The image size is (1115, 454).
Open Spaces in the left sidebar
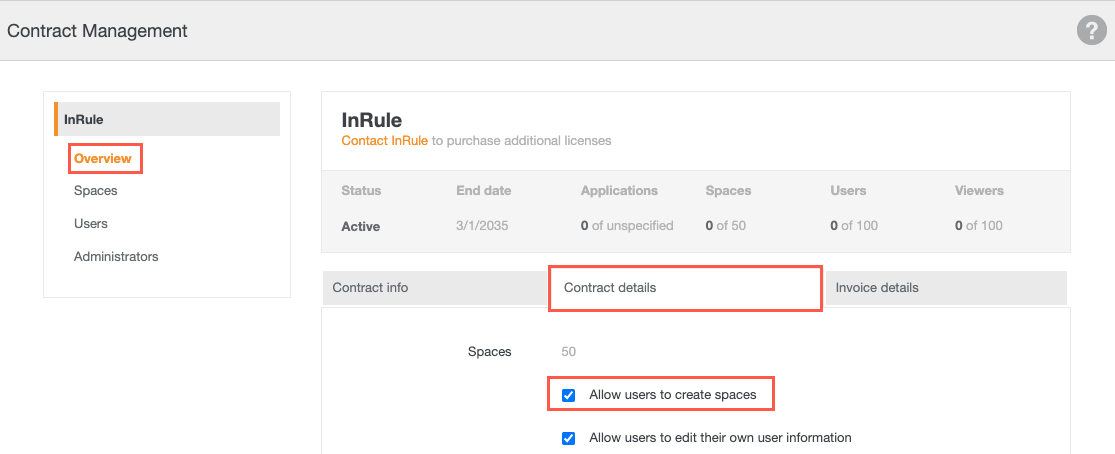[95, 190]
